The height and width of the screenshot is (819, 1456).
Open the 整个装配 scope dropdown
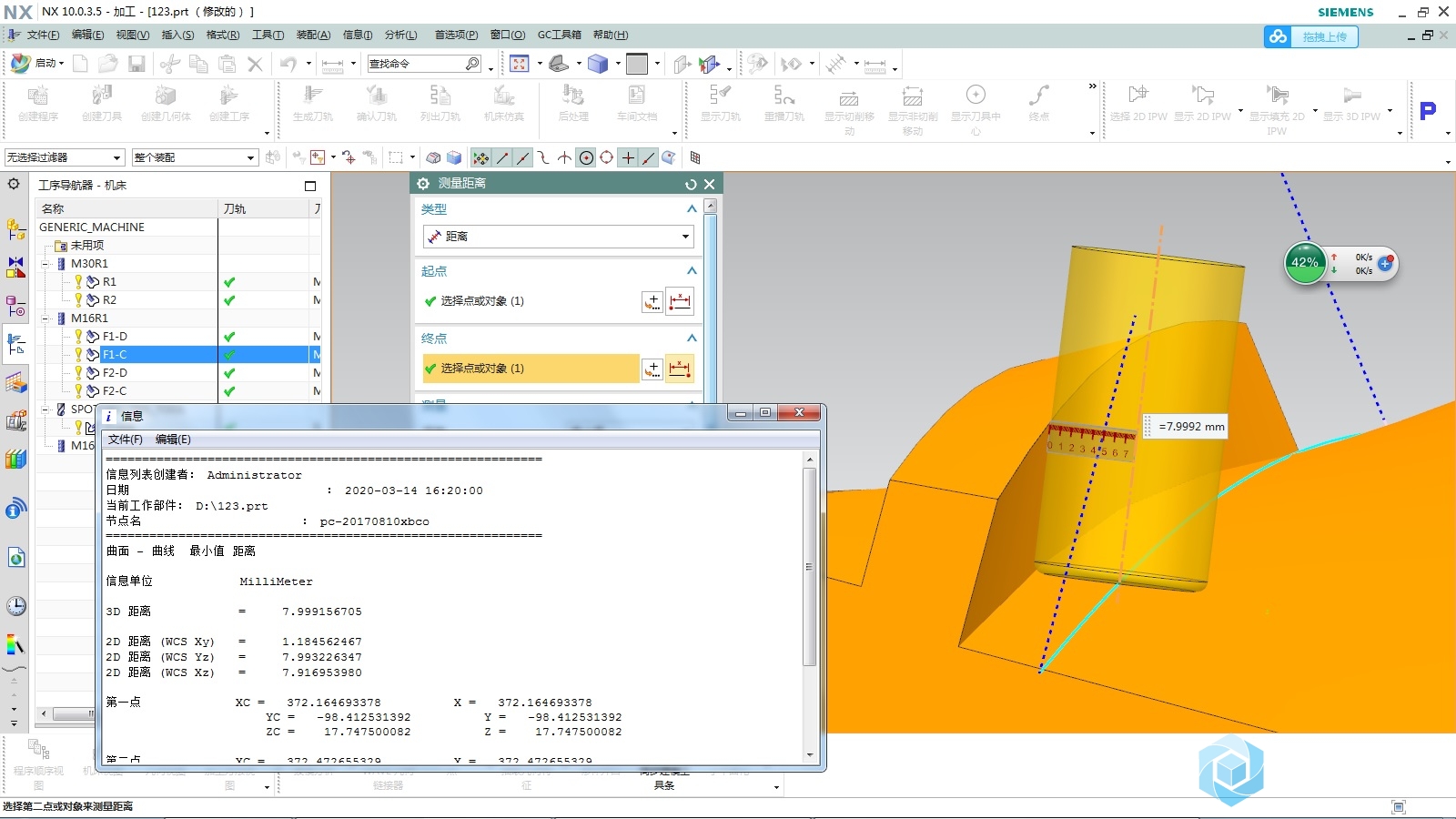click(x=196, y=157)
